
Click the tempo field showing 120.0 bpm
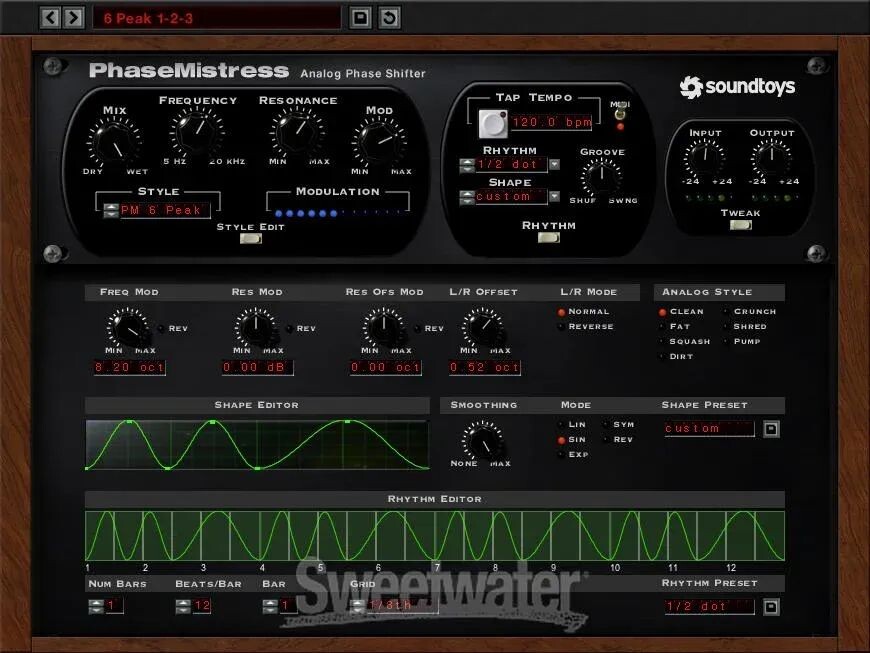pyautogui.click(x=549, y=124)
